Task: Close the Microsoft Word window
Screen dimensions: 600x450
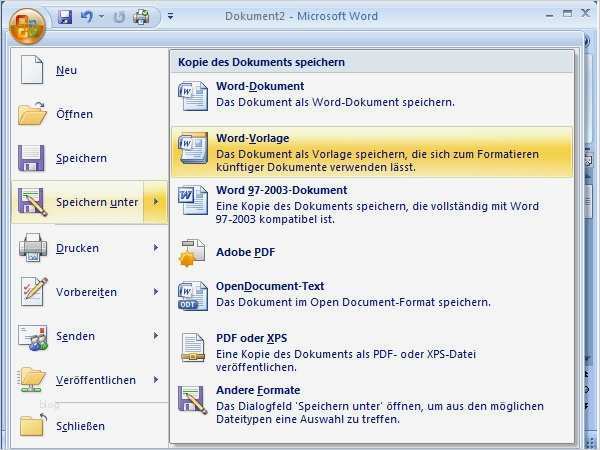Action: 585,13
